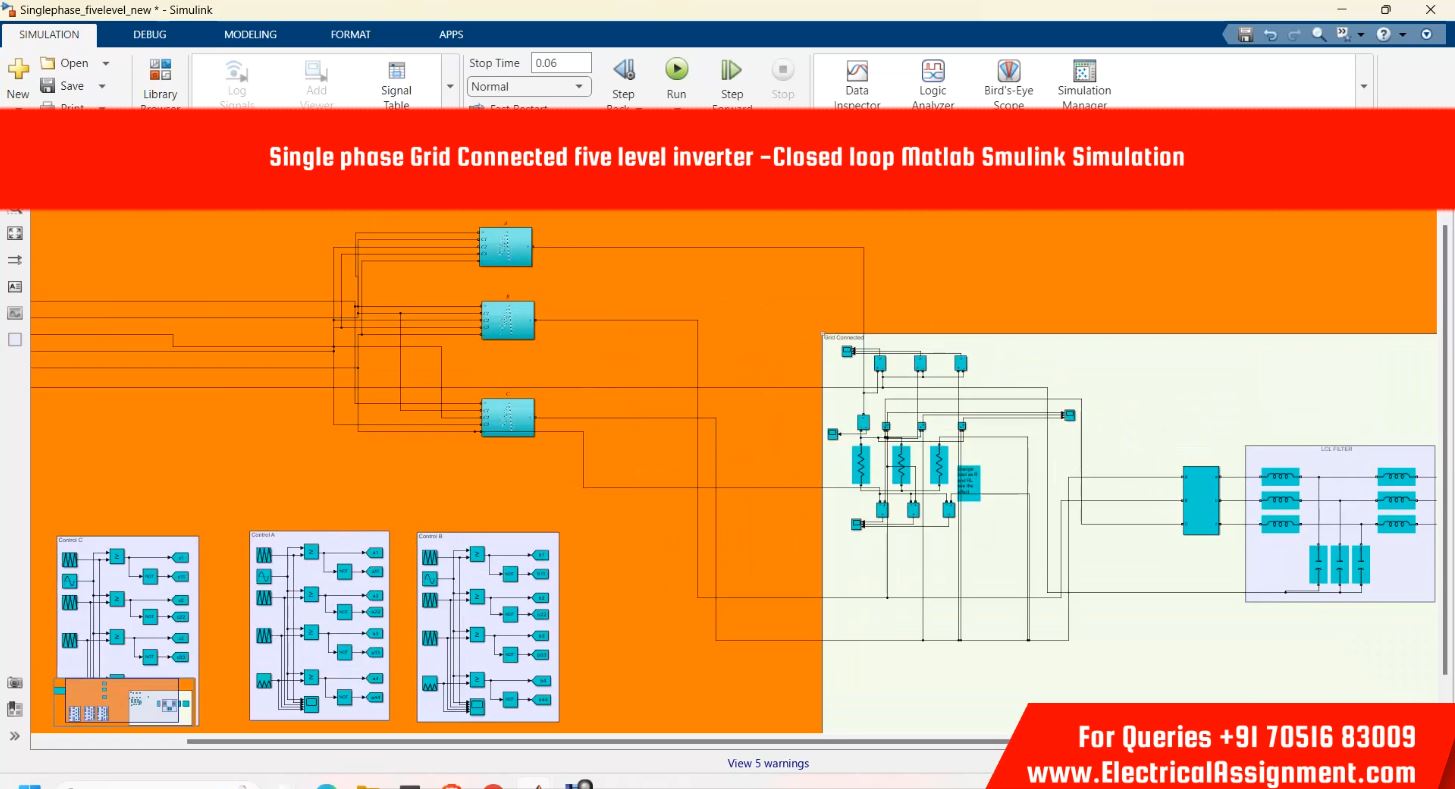Click the Stop Time input field

(560, 63)
